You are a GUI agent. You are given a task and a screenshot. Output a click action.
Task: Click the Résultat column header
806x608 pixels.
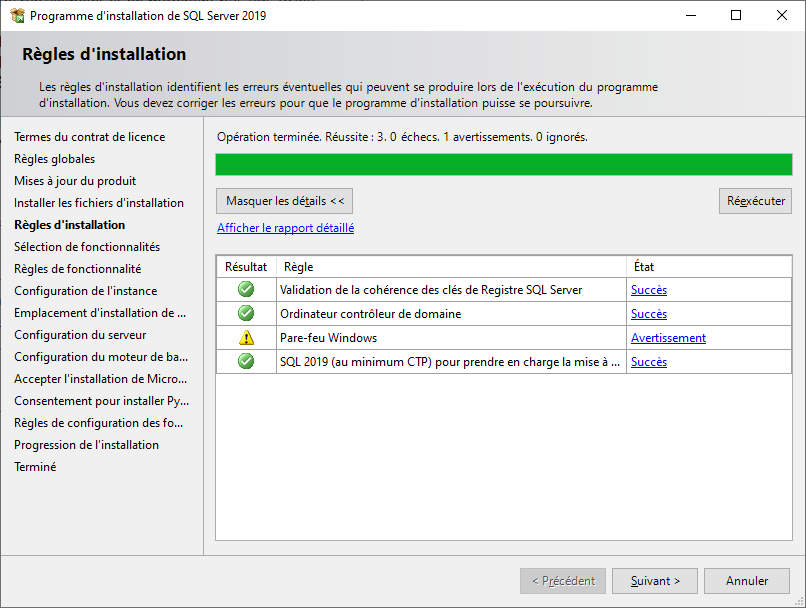246,267
